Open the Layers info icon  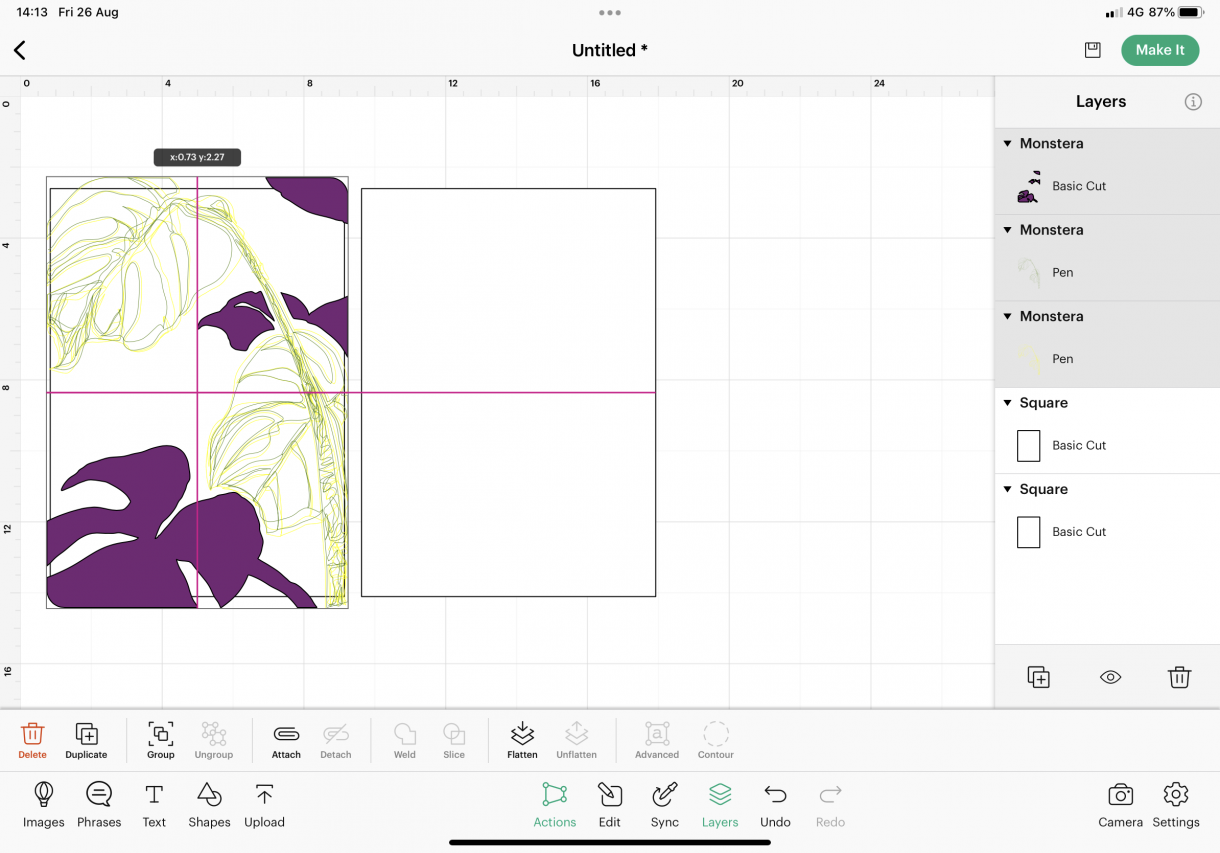tap(1193, 102)
